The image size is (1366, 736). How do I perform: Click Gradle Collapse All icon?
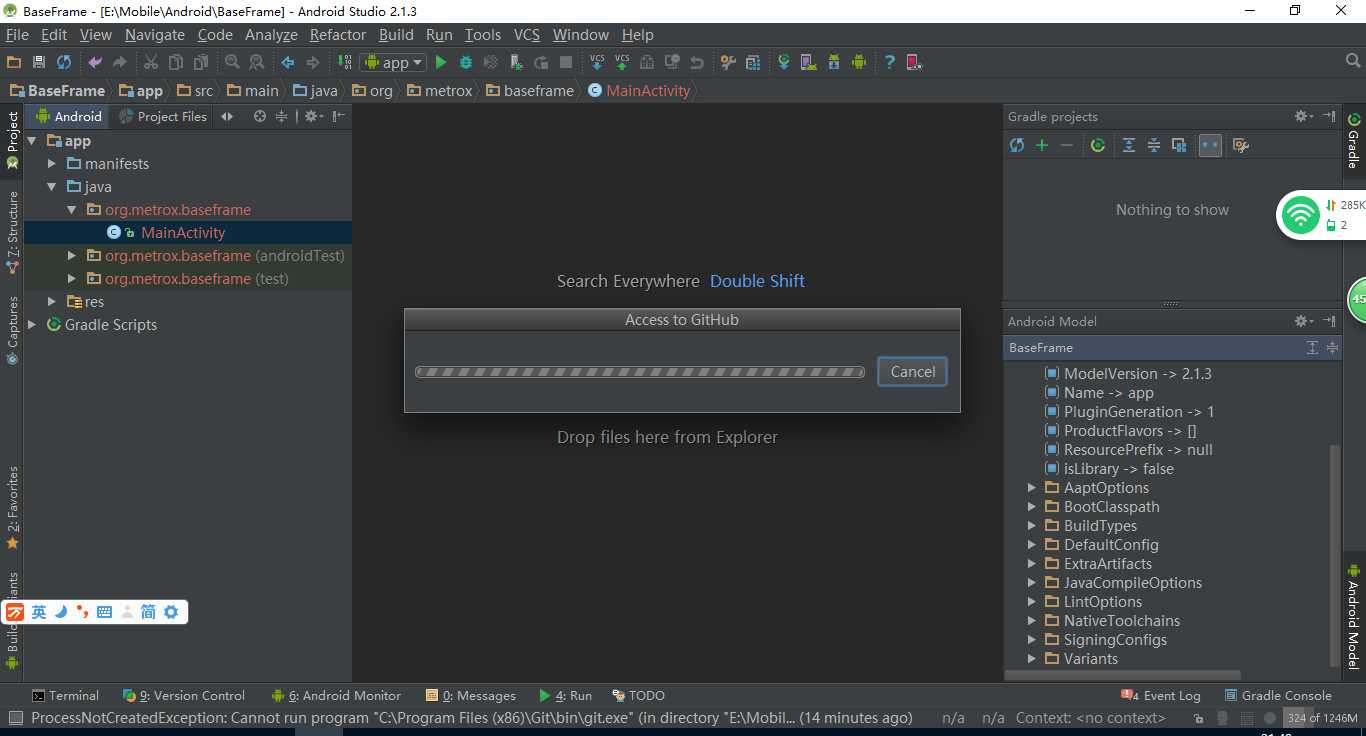point(1154,145)
